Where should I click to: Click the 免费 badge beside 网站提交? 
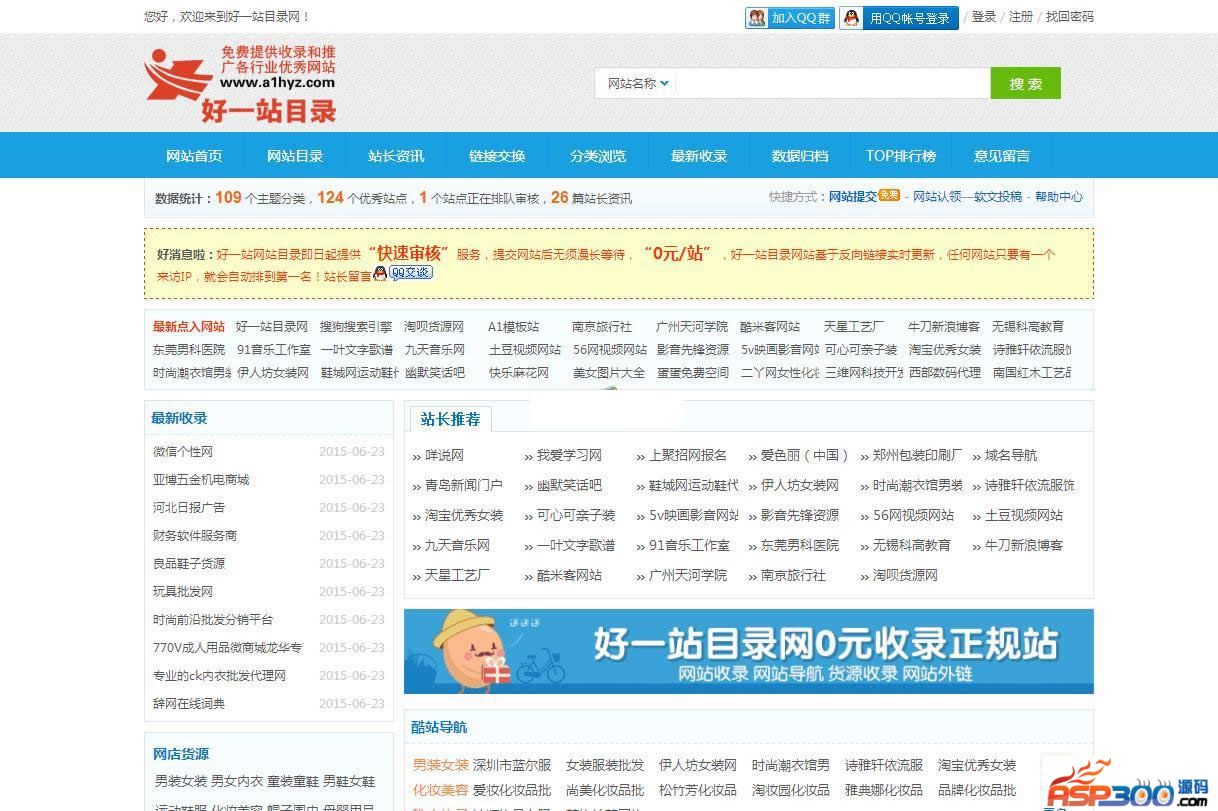(x=889, y=196)
